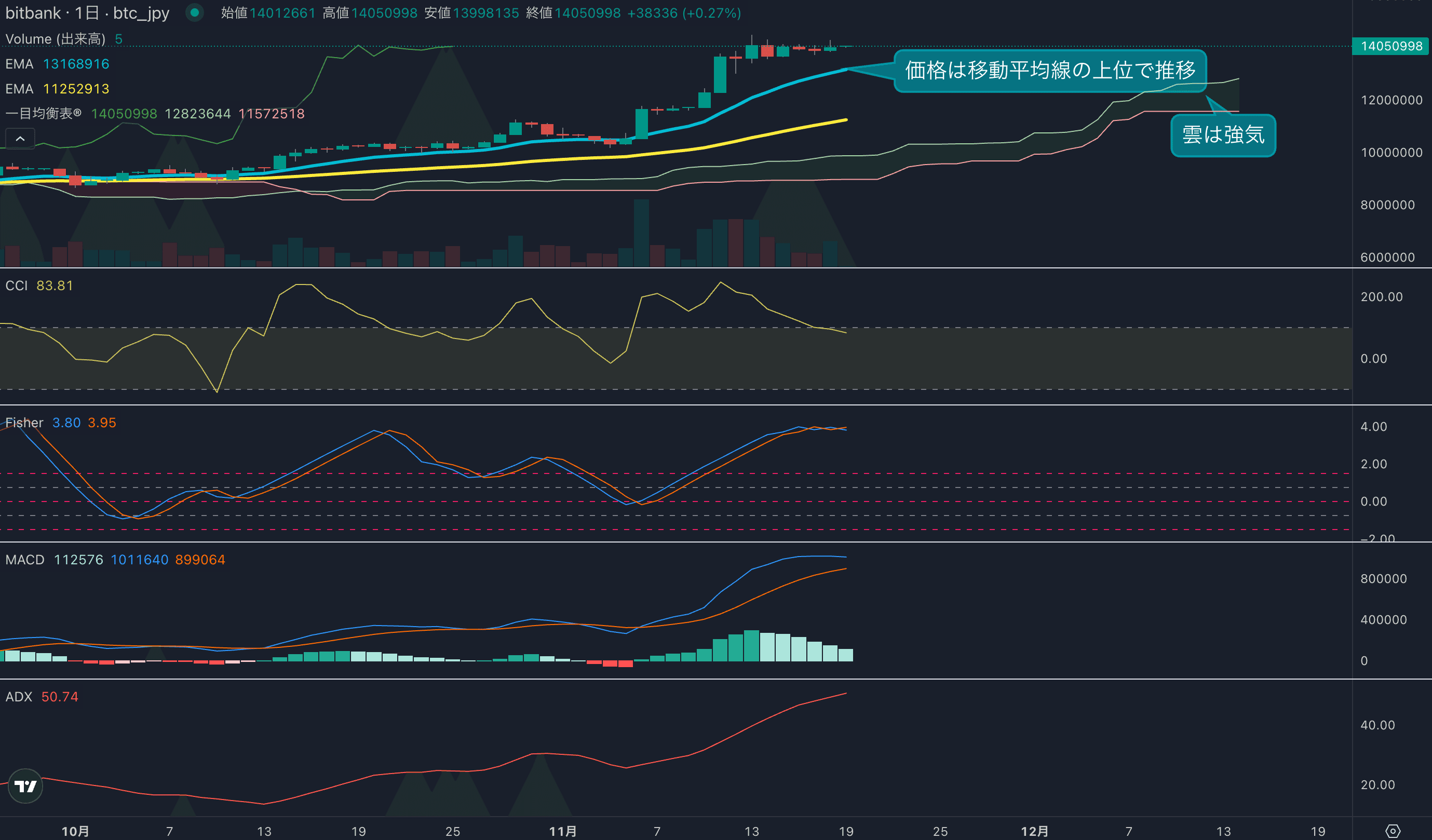Click the 12月 date on time axis

(x=1034, y=831)
